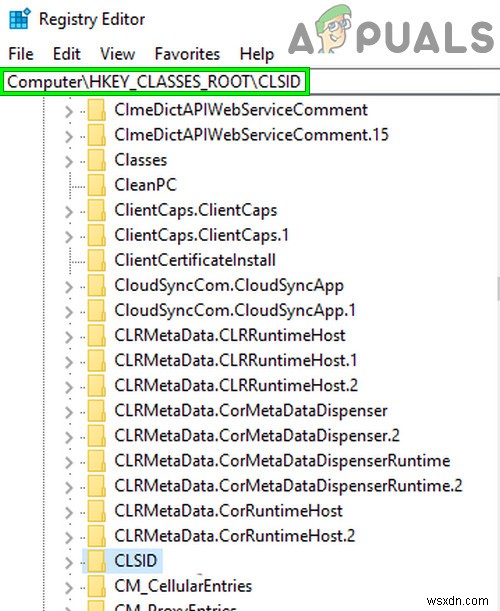
Task: Open the View menu
Action: (117, 54)
